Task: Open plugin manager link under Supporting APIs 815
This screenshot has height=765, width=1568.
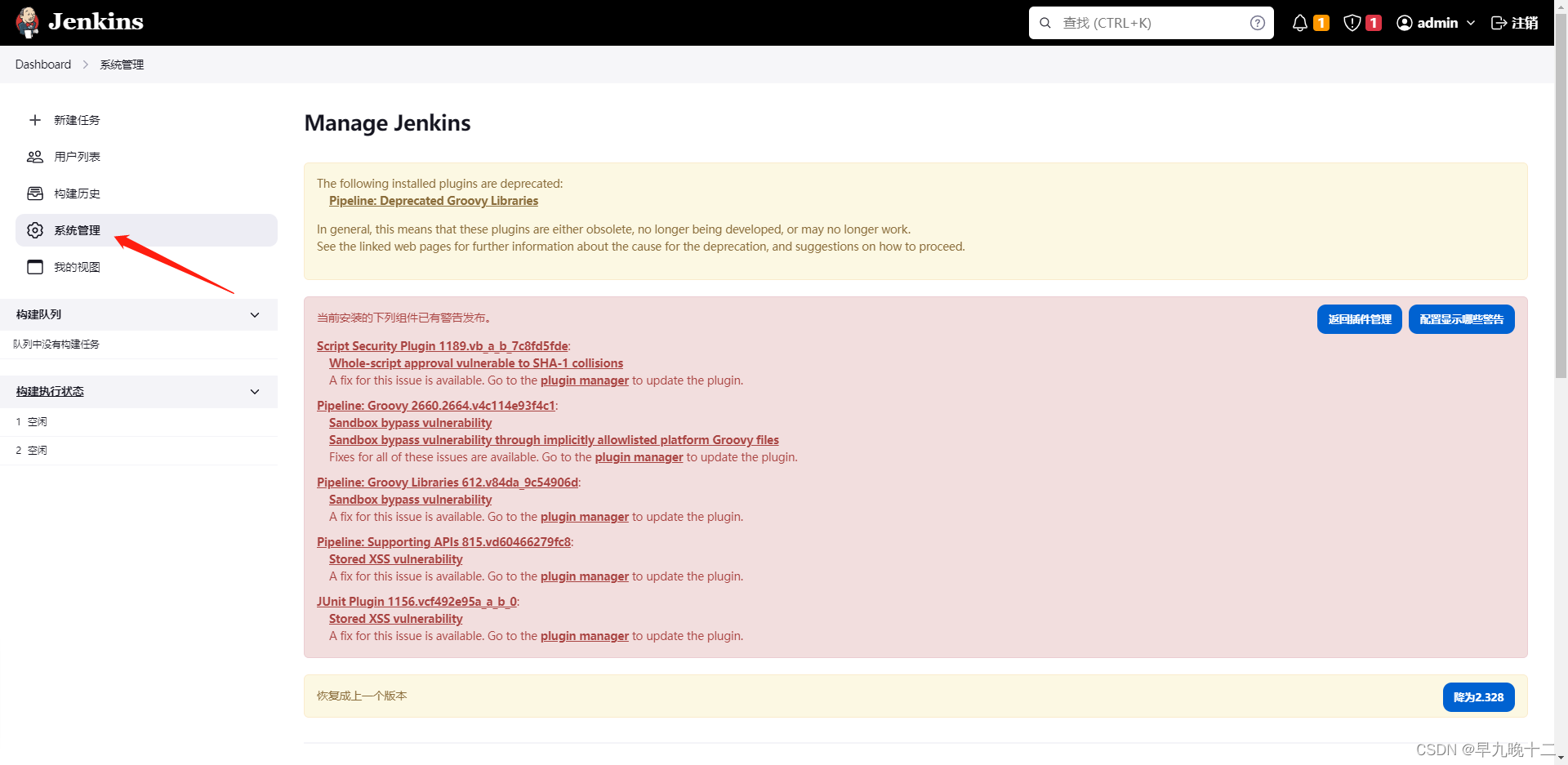Action: coord(585,576)
